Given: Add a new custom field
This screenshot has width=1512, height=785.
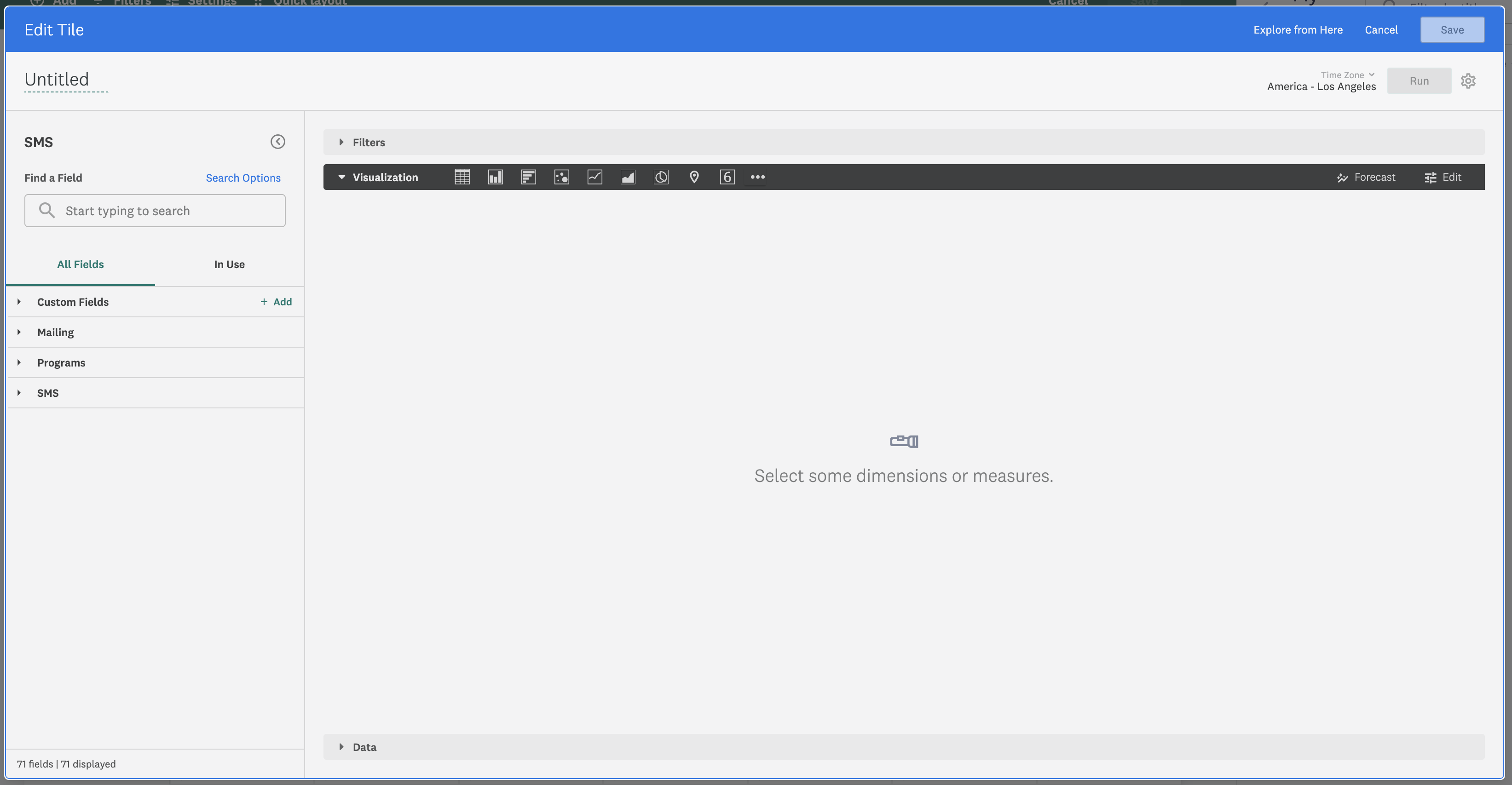Looking at the screenshot, I should click(x=275, y=302).
